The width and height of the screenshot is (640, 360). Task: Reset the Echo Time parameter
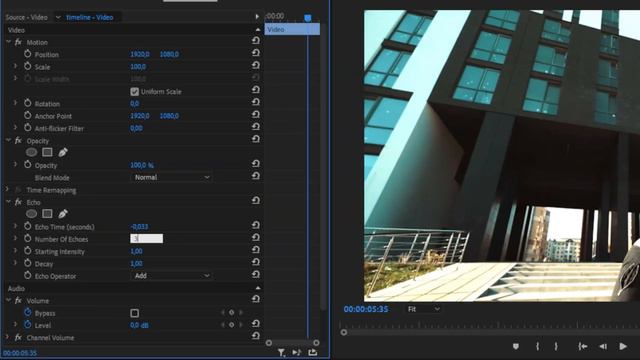(256, 225)
